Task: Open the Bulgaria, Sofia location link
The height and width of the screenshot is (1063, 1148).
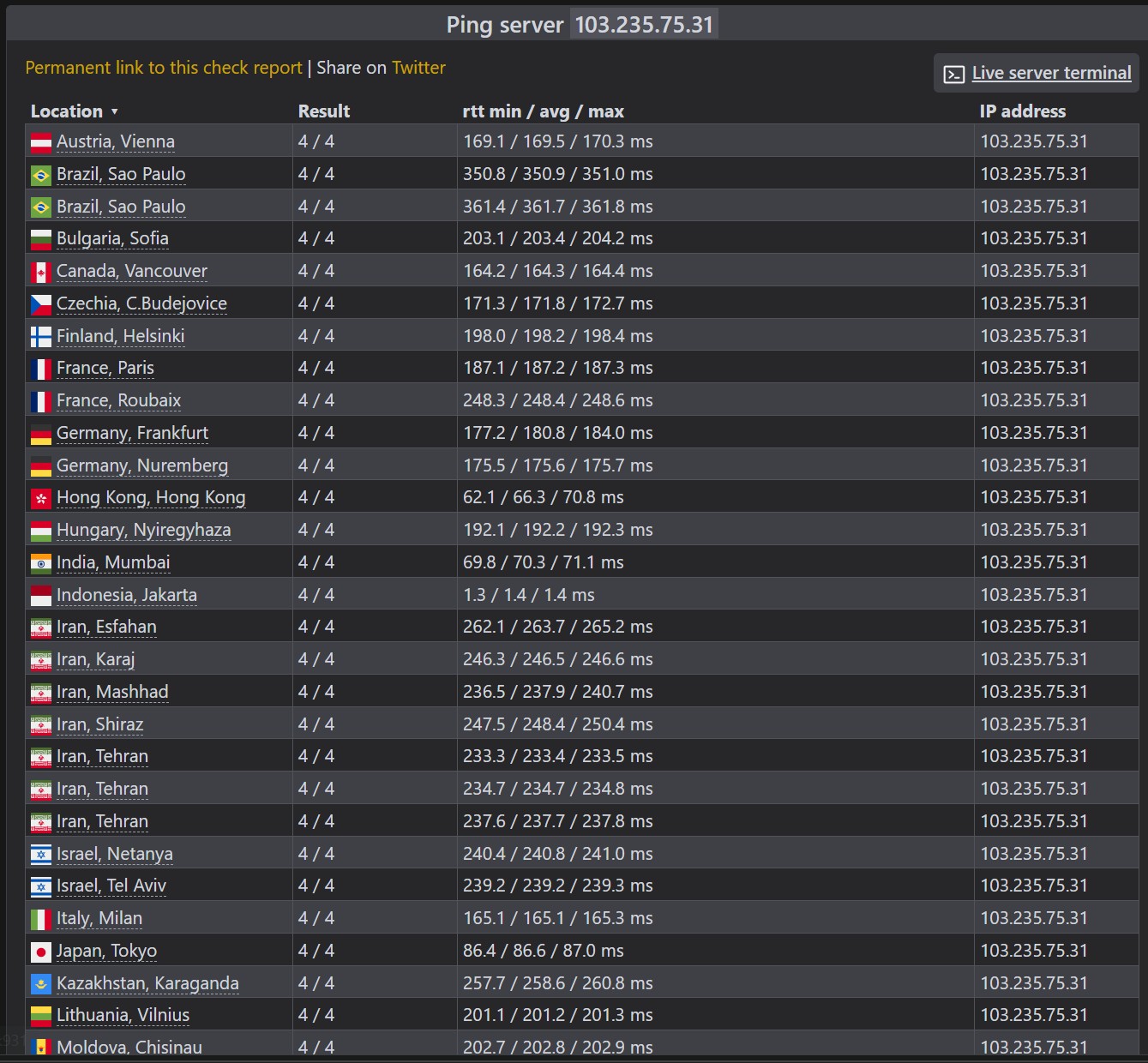Action: (112, 238)
